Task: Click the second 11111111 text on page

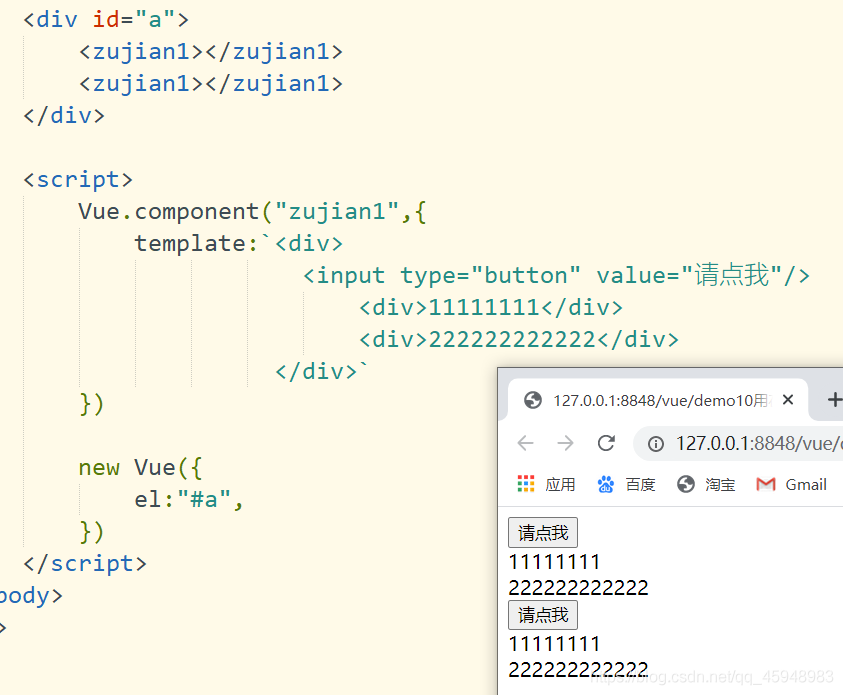Action: 554,644
